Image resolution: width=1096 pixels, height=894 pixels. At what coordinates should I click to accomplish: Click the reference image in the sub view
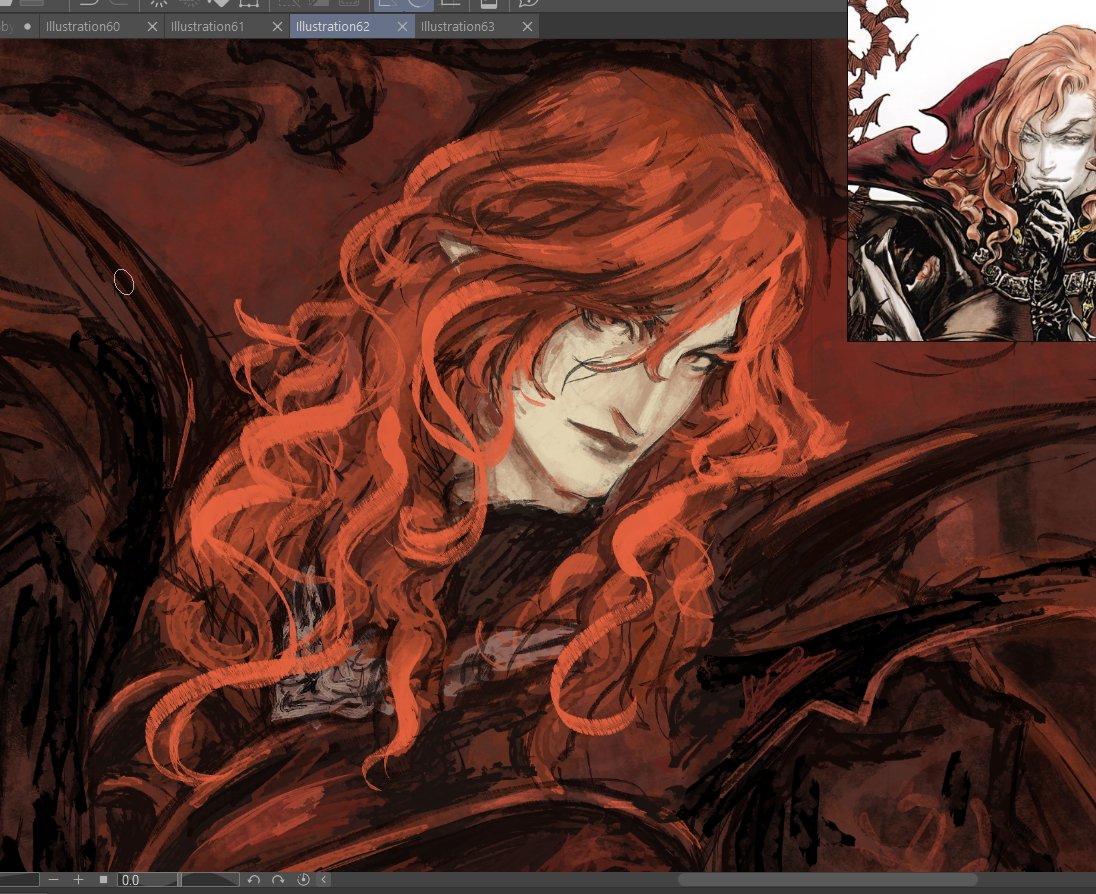tap(972, 171)
